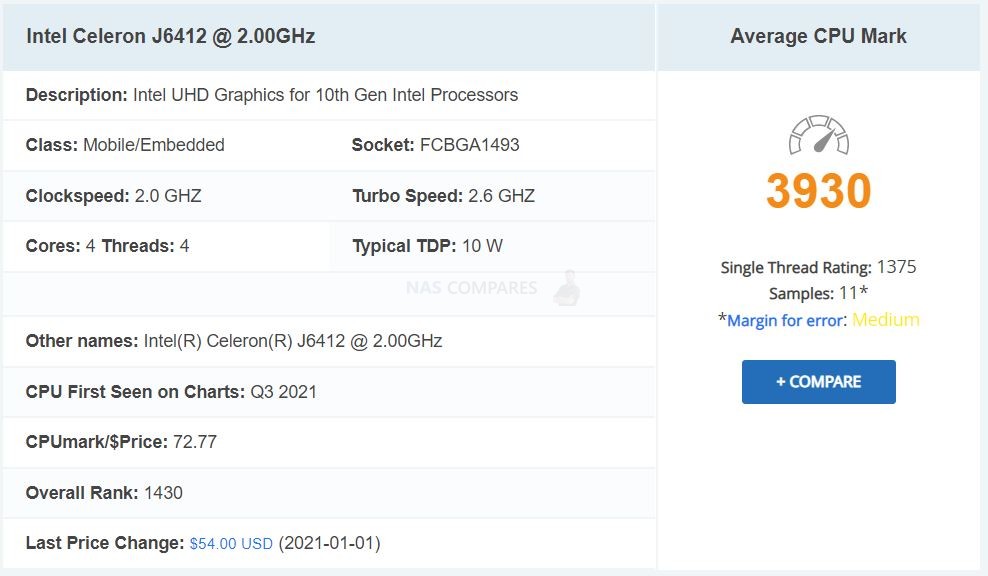Open the Margin for error link
The width and height of the screenshot is (988, 576).
coord(785,320)
